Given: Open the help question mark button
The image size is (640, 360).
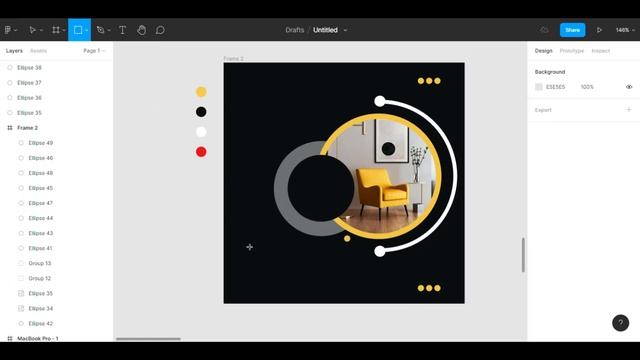Looking at the screenshot, I should 620,323.
